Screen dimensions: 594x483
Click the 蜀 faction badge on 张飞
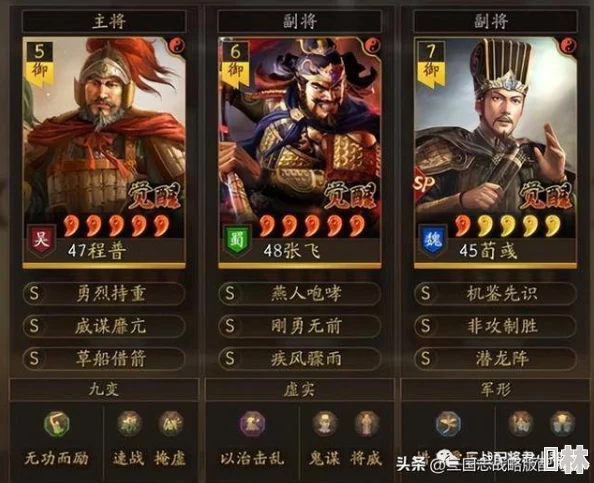point(237,240)
